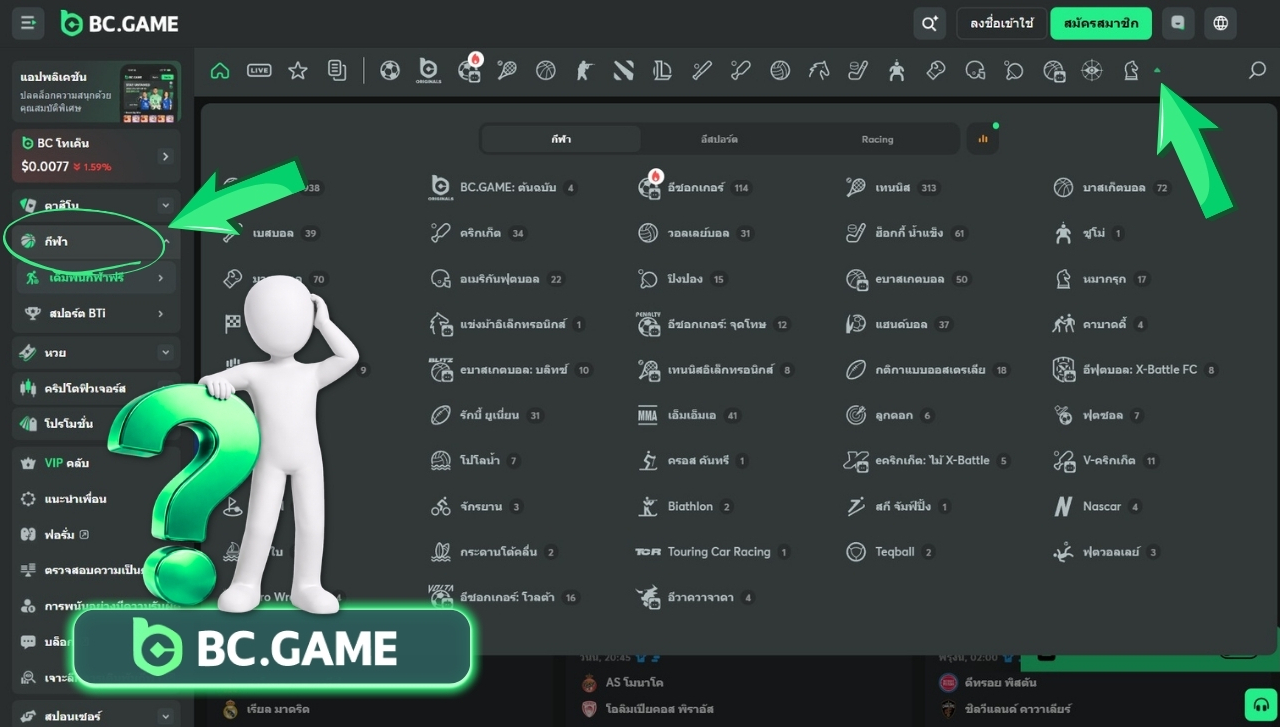Open favorites with the star icon
Viewport: 1280px width, 727px height.
click(298, 70)
